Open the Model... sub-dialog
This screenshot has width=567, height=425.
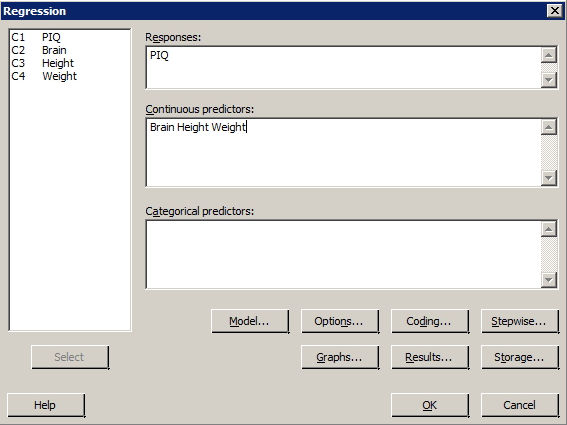pyautogui.click(x=250, y=321)
